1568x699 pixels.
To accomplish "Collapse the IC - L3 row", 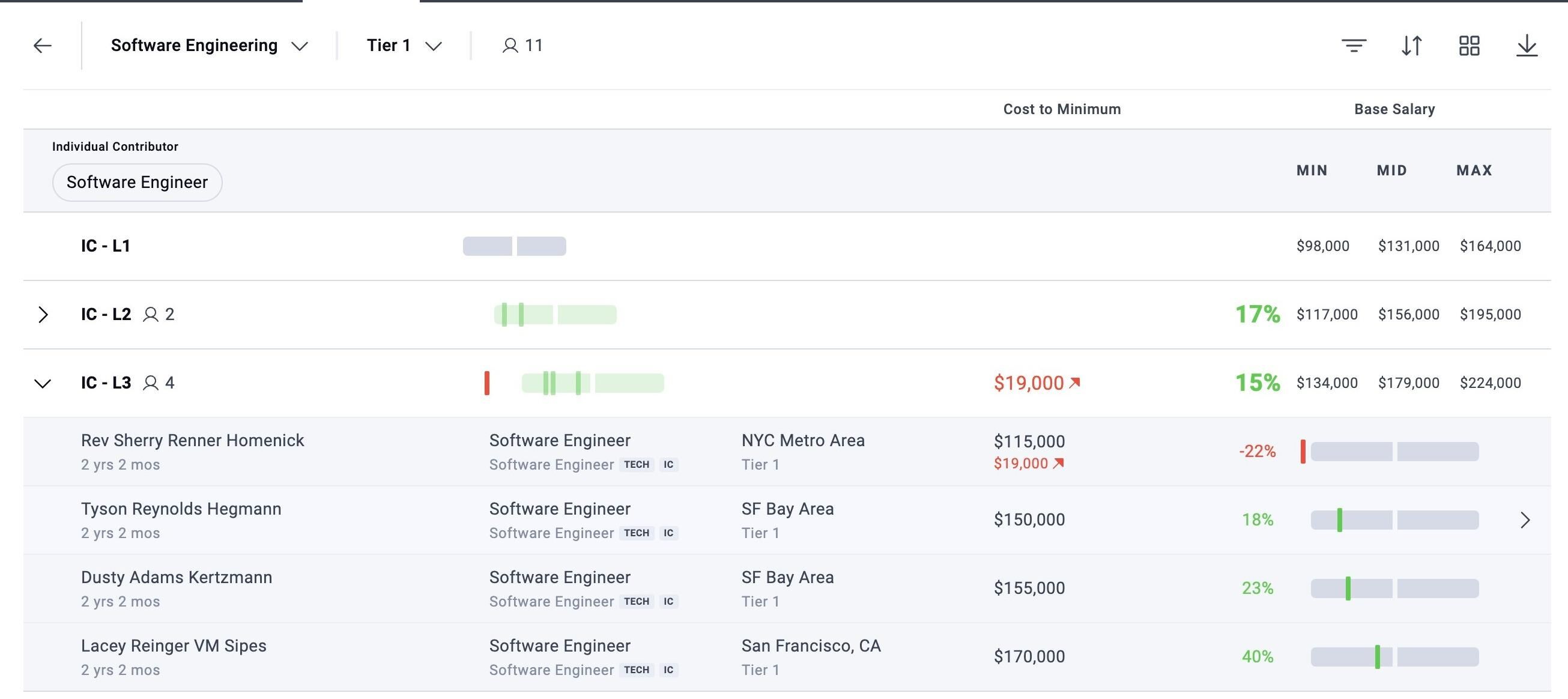I will (x=43, y=384).
